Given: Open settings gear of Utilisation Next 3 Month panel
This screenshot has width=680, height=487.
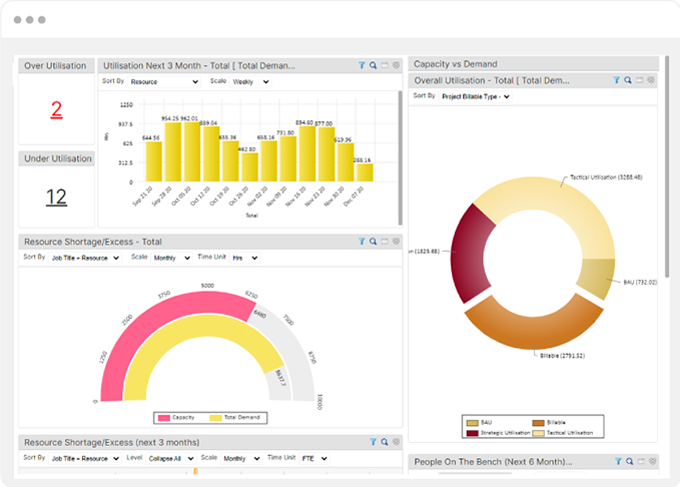Looking at the screenshot, I should click(396, 65).
